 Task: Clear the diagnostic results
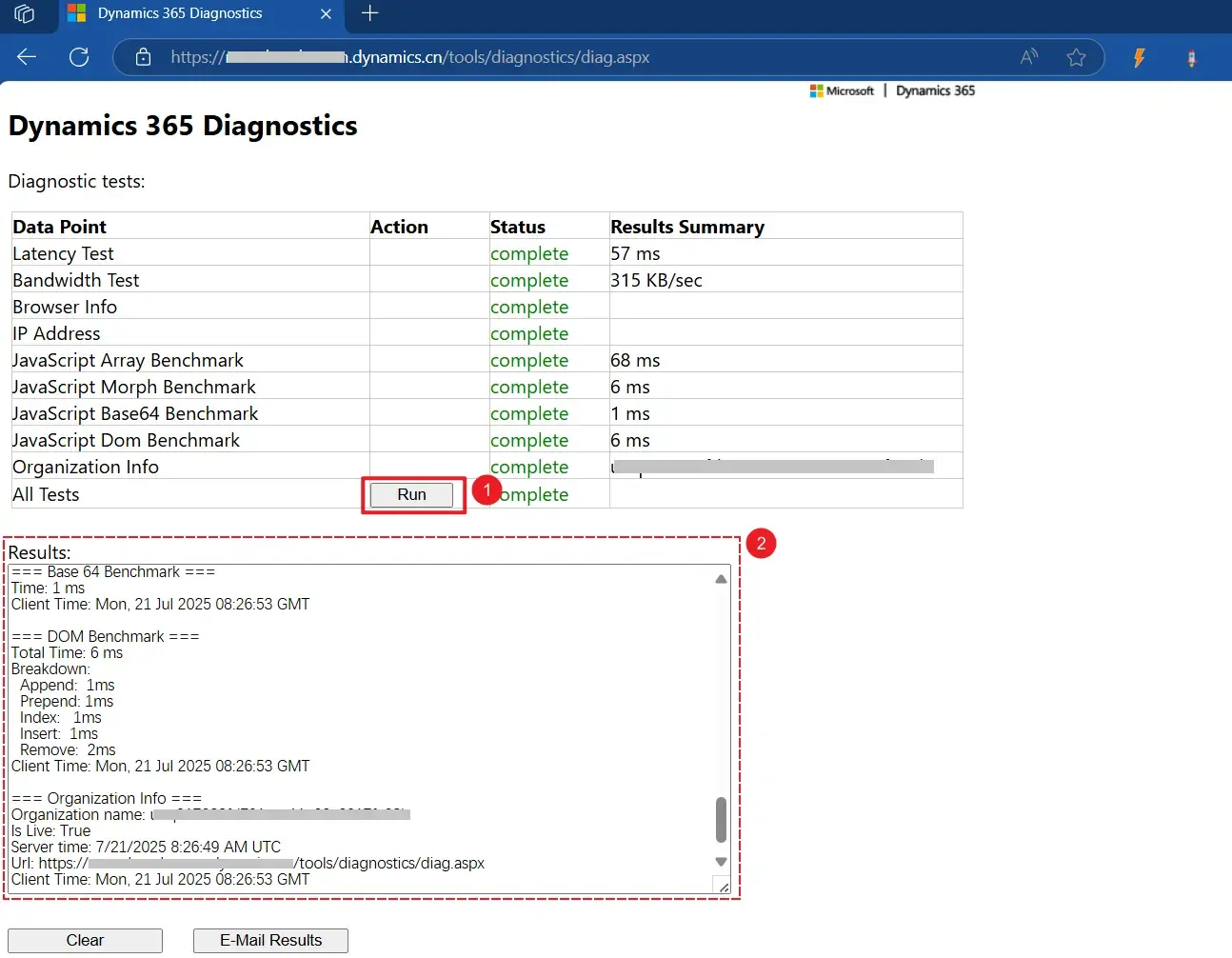(85, 940)
